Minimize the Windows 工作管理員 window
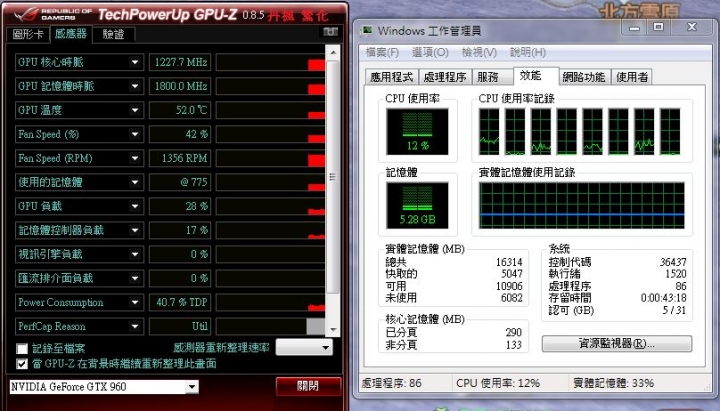The height and width of the screenshot is (411, 720). (x=635, y=28)
